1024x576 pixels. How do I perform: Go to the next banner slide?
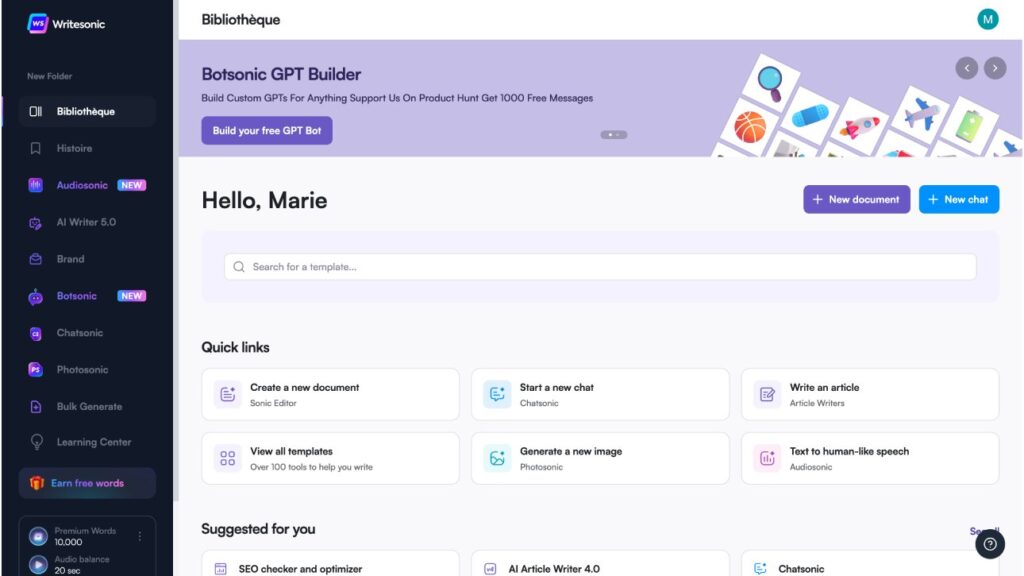click(x=995, y=68)
